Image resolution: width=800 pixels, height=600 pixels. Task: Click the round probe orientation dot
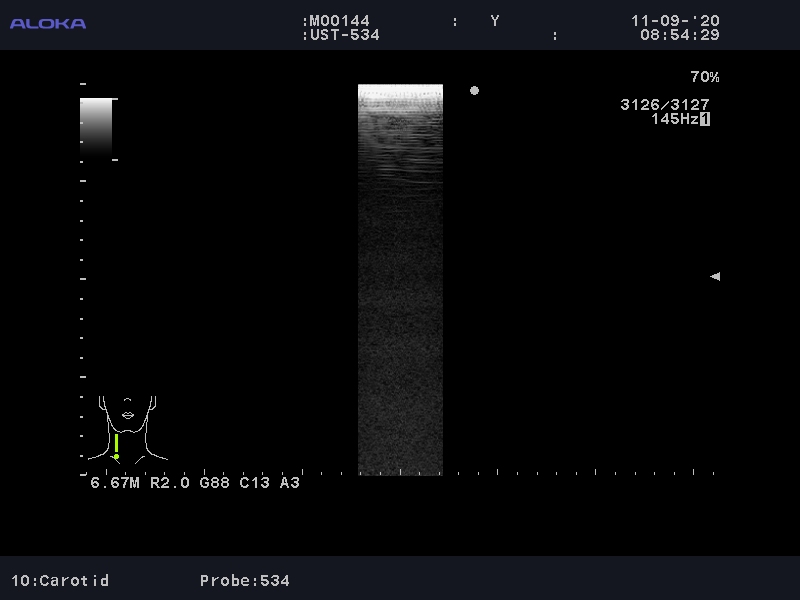[x=474, y=91]
